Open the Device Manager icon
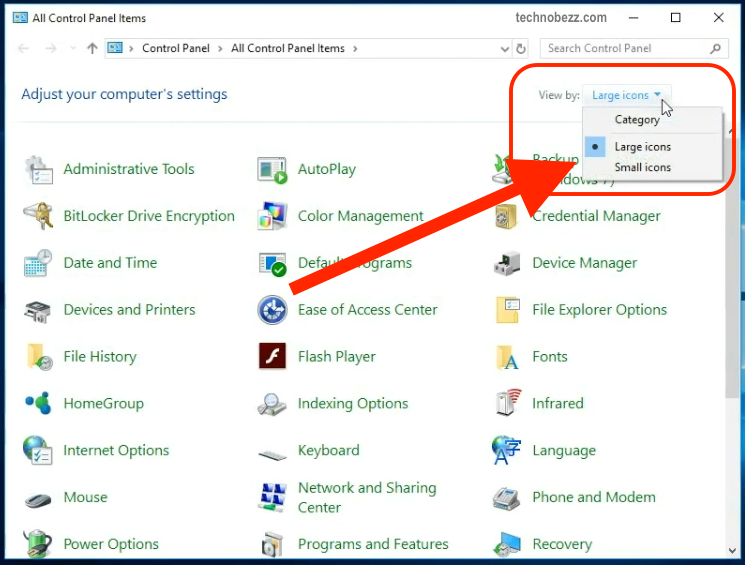The height and width of the screenshot is (565, 745). [507, 263]
